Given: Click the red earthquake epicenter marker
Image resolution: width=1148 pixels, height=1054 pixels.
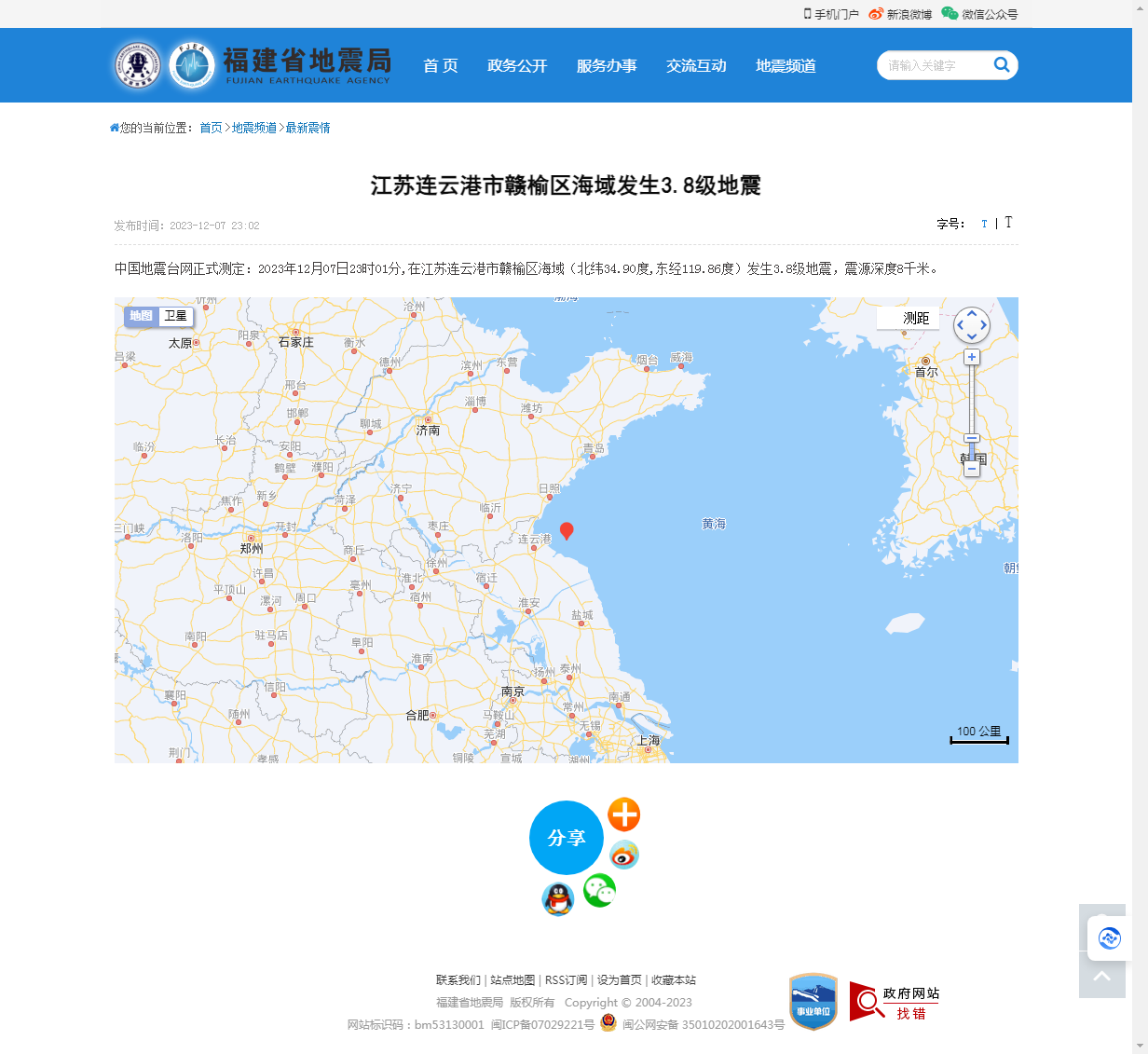Looking at the screenshot, I should [x=566, y=530].
